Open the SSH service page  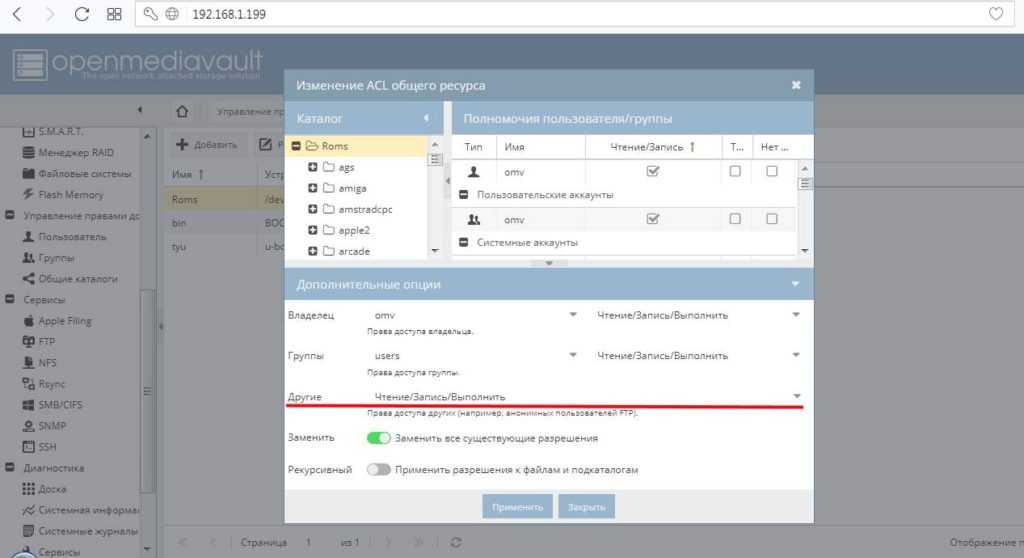coord(47,446)
